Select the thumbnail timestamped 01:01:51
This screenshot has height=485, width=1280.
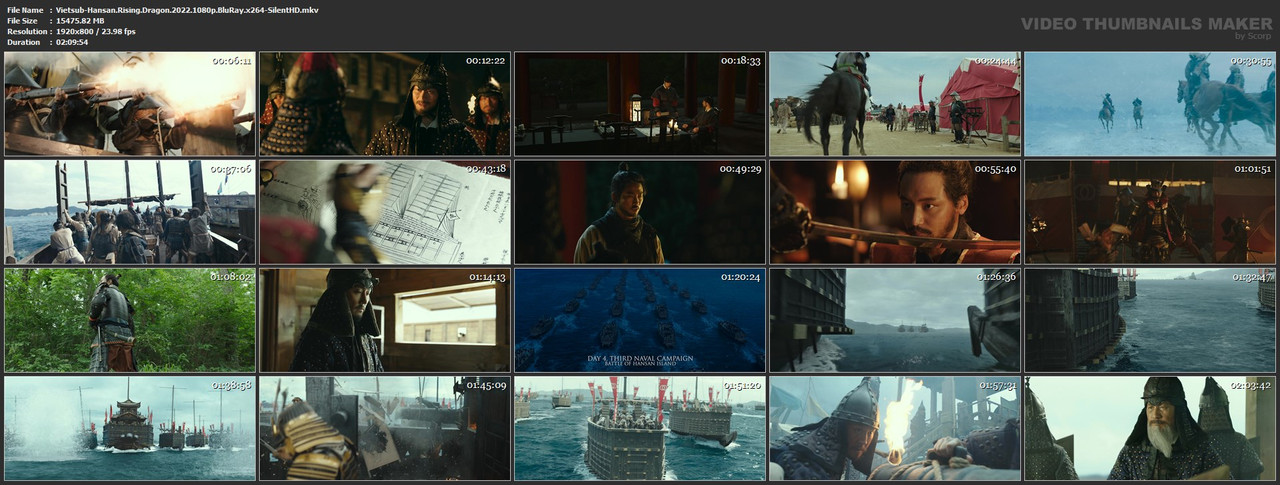click(x=1150, y=212)
